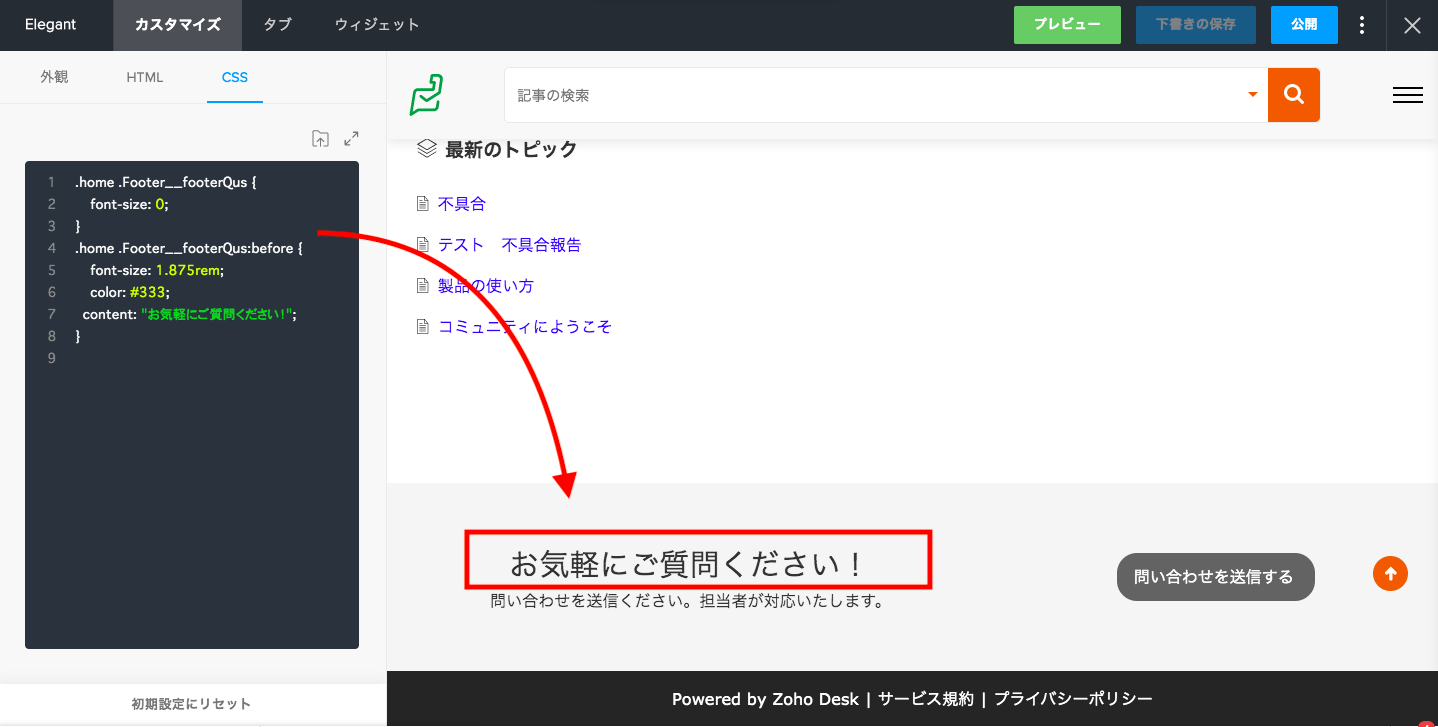Screen dimensions: 1438x727
Task: Switch to the HTML tab
Action: point(144,77)
